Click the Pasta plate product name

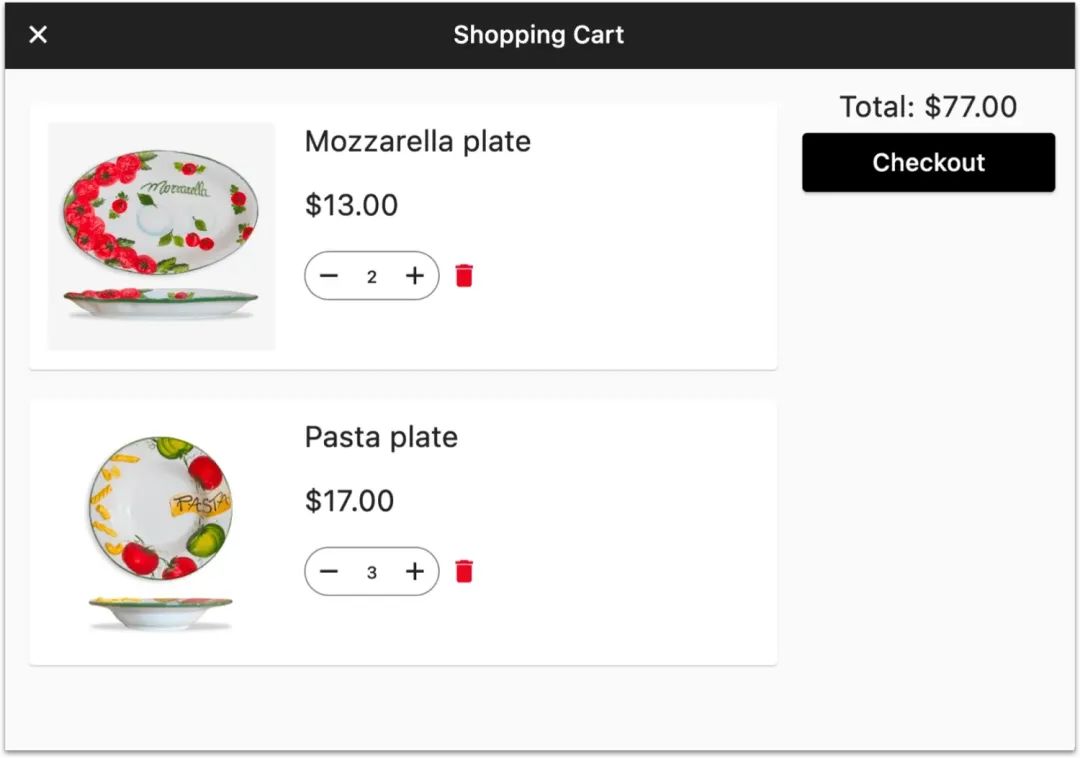pos(381,438)
